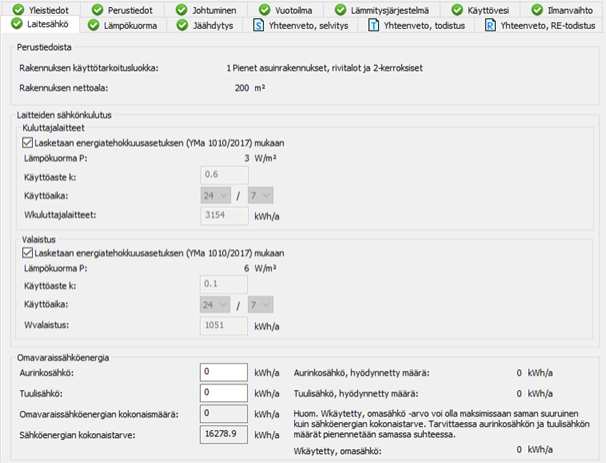Switch to the Perustiedot tab
The height and width of the screenshot is (463, 606).
pos(123,10)
